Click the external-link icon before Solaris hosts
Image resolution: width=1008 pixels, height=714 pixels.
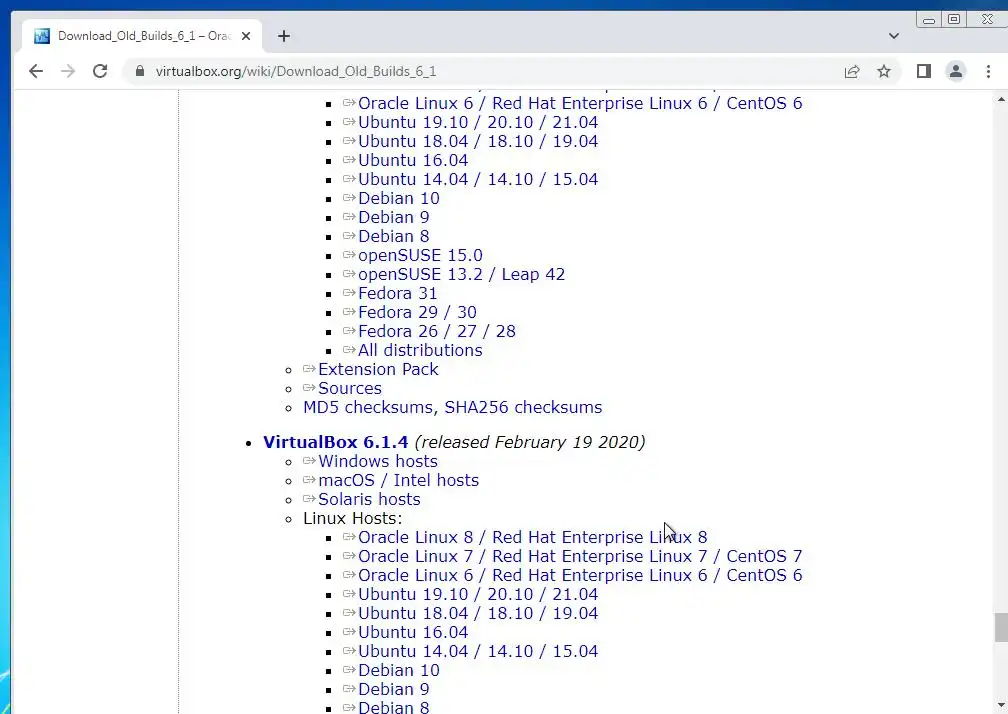click(309, 498)
